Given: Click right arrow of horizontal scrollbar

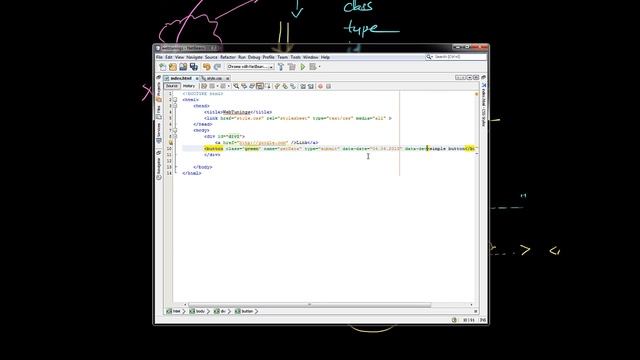Looking at the screenshot, I should coord(471,304).
